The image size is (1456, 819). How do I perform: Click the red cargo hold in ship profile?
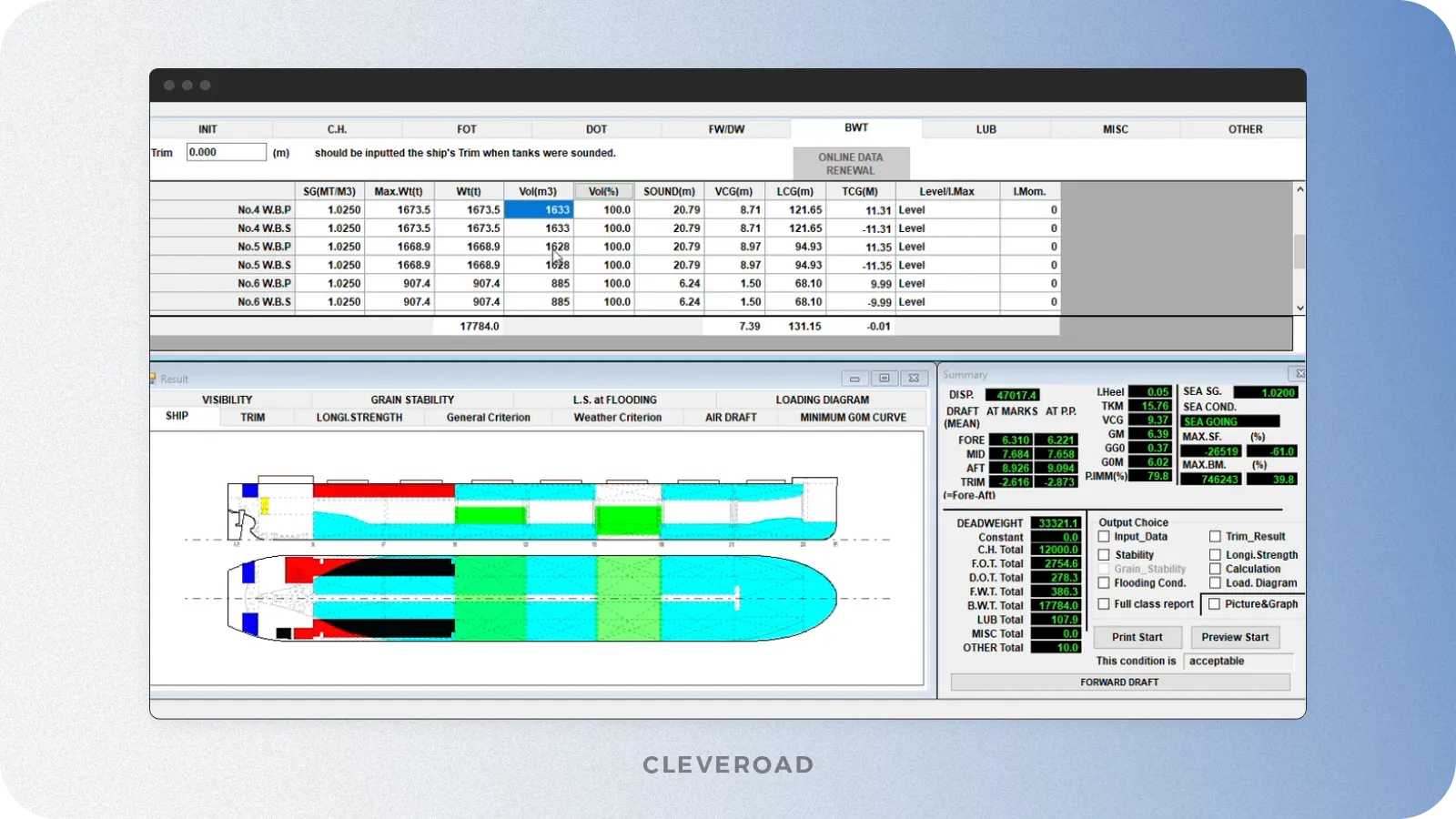point(383,490)
